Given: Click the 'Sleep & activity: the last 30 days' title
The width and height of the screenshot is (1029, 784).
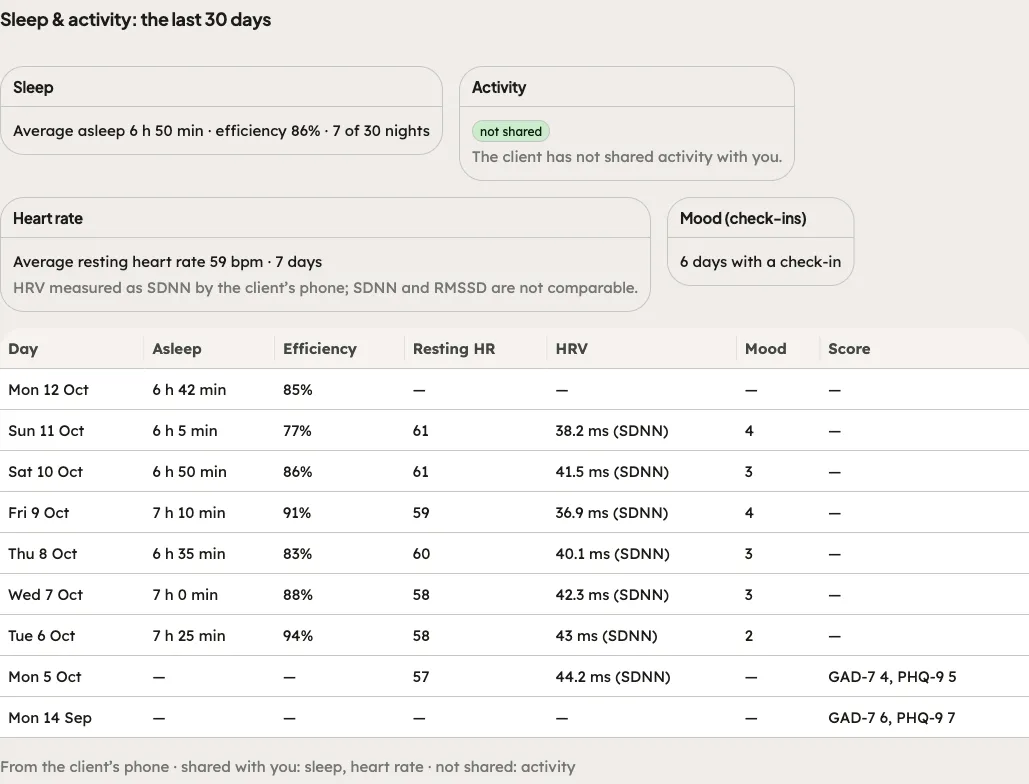Looking at the screenshot, I should tap(135, 20).
